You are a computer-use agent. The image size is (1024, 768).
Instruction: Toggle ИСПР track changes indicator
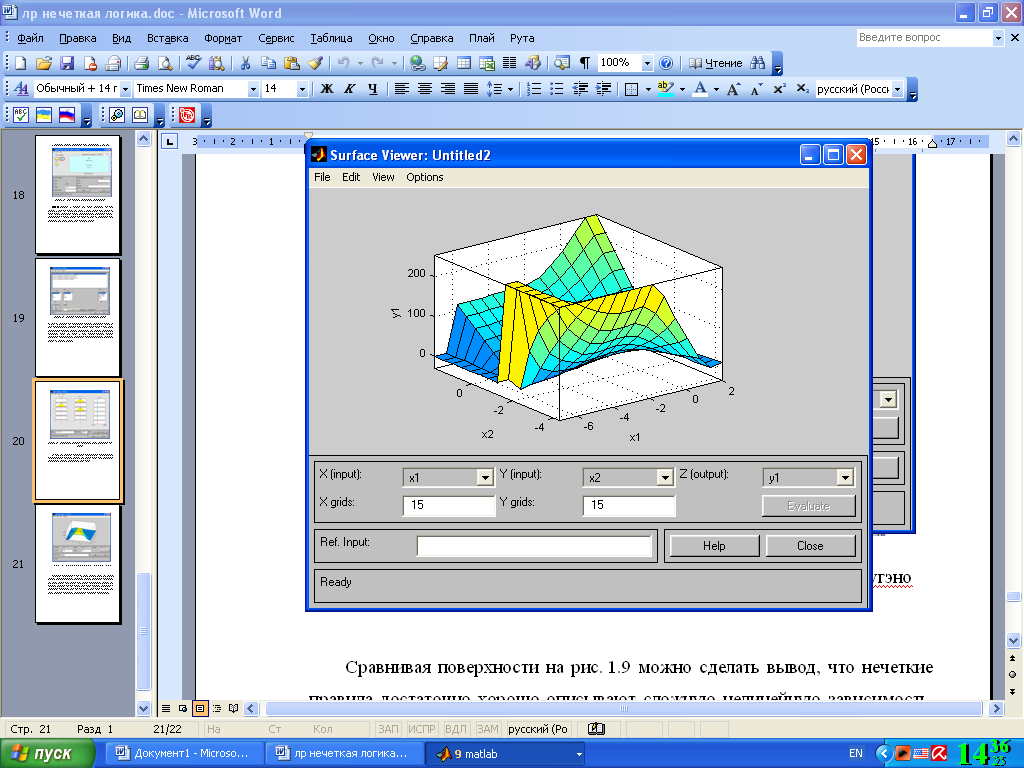pyautogui.click(x=422, y=729)
